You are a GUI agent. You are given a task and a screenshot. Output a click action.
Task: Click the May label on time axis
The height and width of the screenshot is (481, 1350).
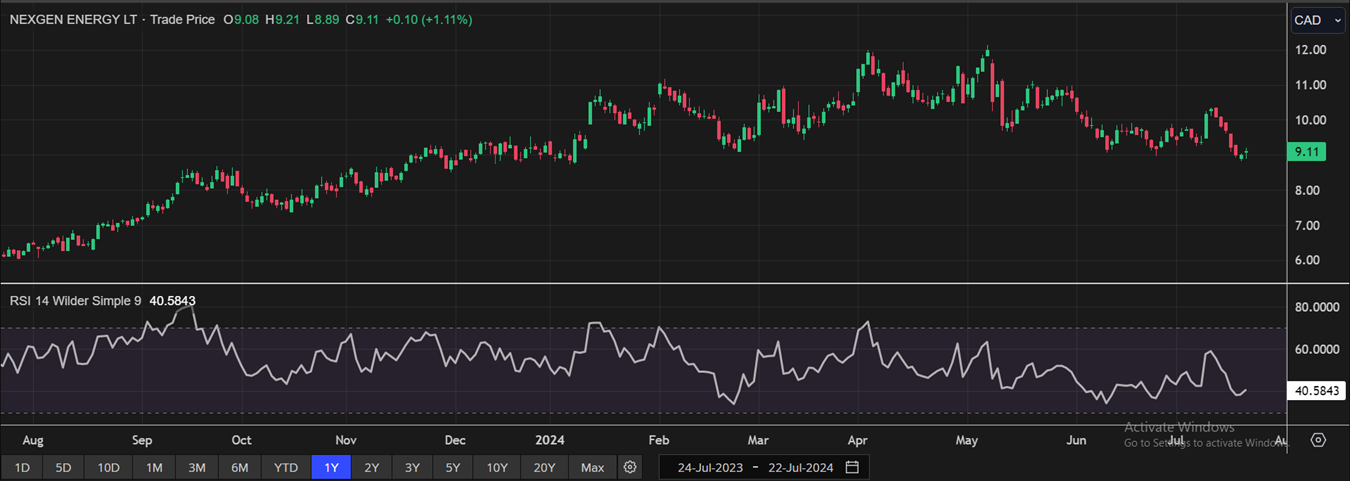(x=966, y=440)
